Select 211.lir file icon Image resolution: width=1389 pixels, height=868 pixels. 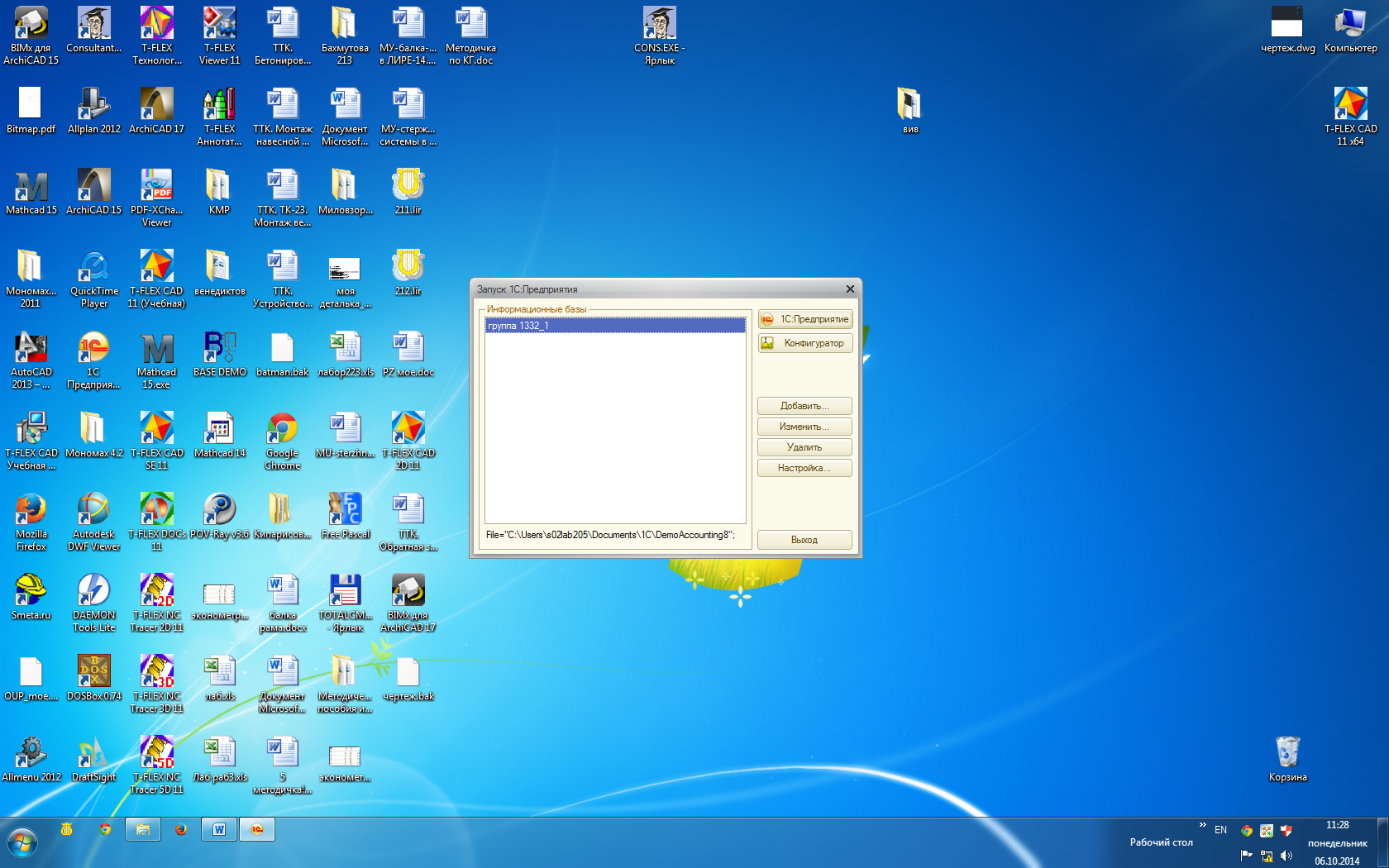coord(408,193)
